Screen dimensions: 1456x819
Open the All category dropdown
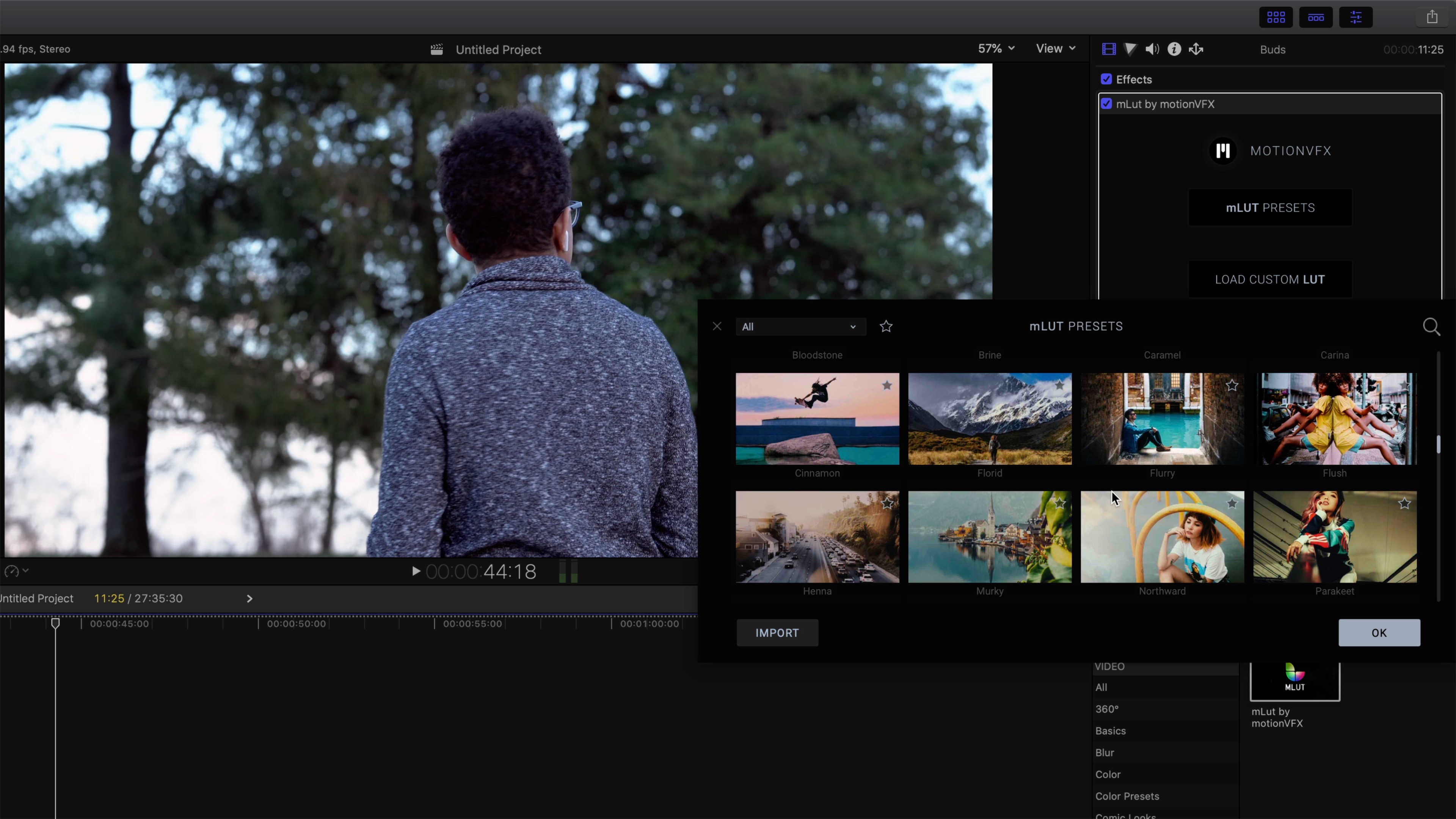[x=800, y=327]
